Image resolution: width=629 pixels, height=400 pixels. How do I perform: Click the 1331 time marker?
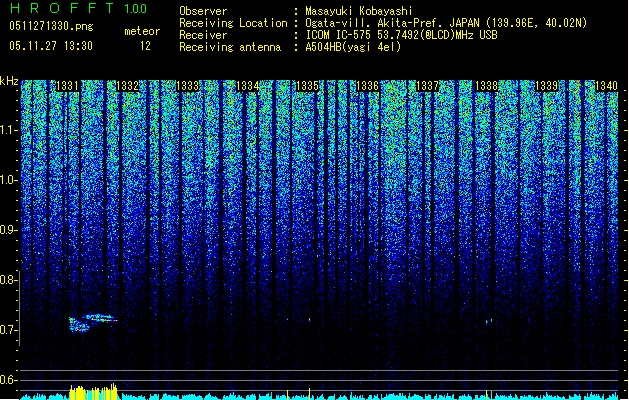point(67,86)
